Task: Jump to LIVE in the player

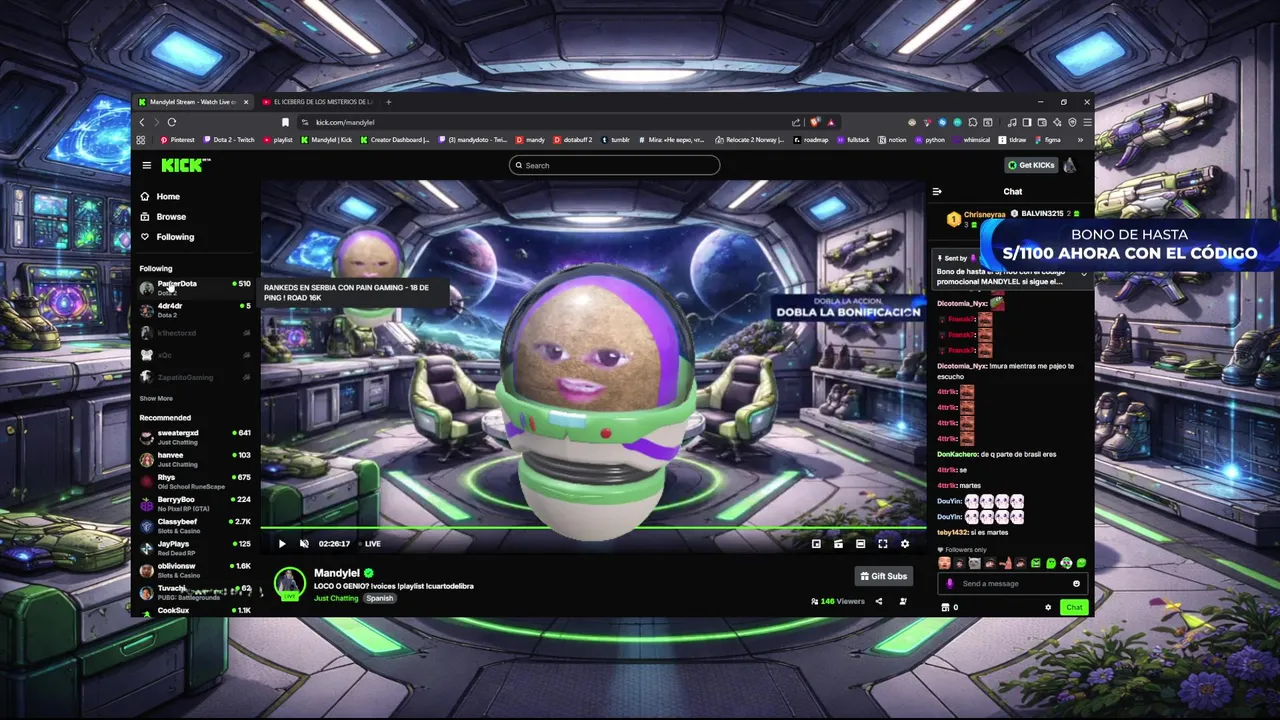Action: coord(372,544)
